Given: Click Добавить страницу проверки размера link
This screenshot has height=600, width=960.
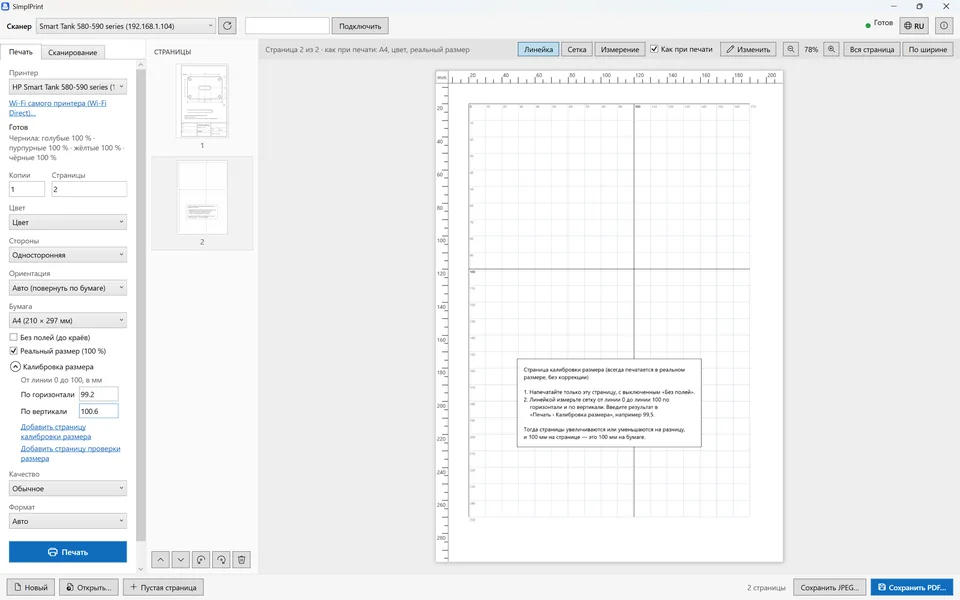Looking at the screenshot, I should coord(70,453).
